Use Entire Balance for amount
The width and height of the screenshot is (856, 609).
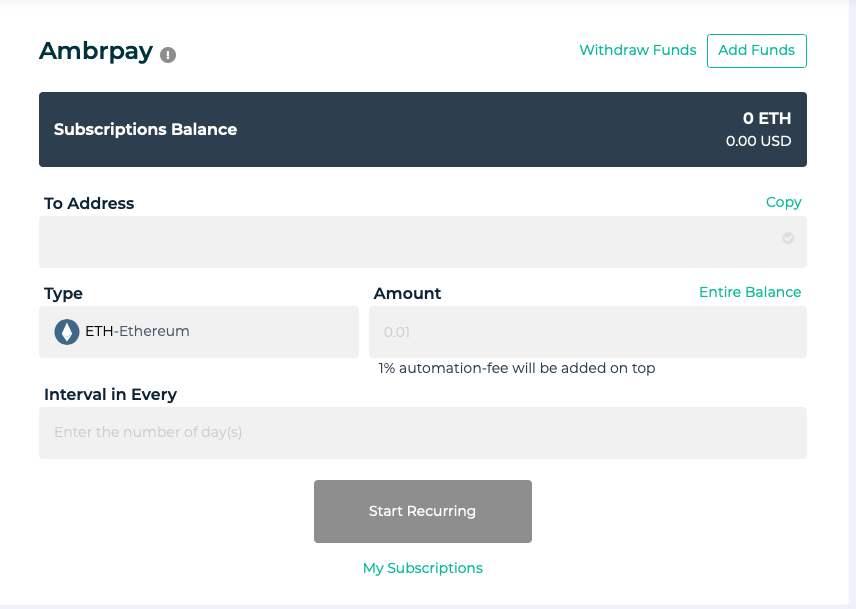click(750, 292)
